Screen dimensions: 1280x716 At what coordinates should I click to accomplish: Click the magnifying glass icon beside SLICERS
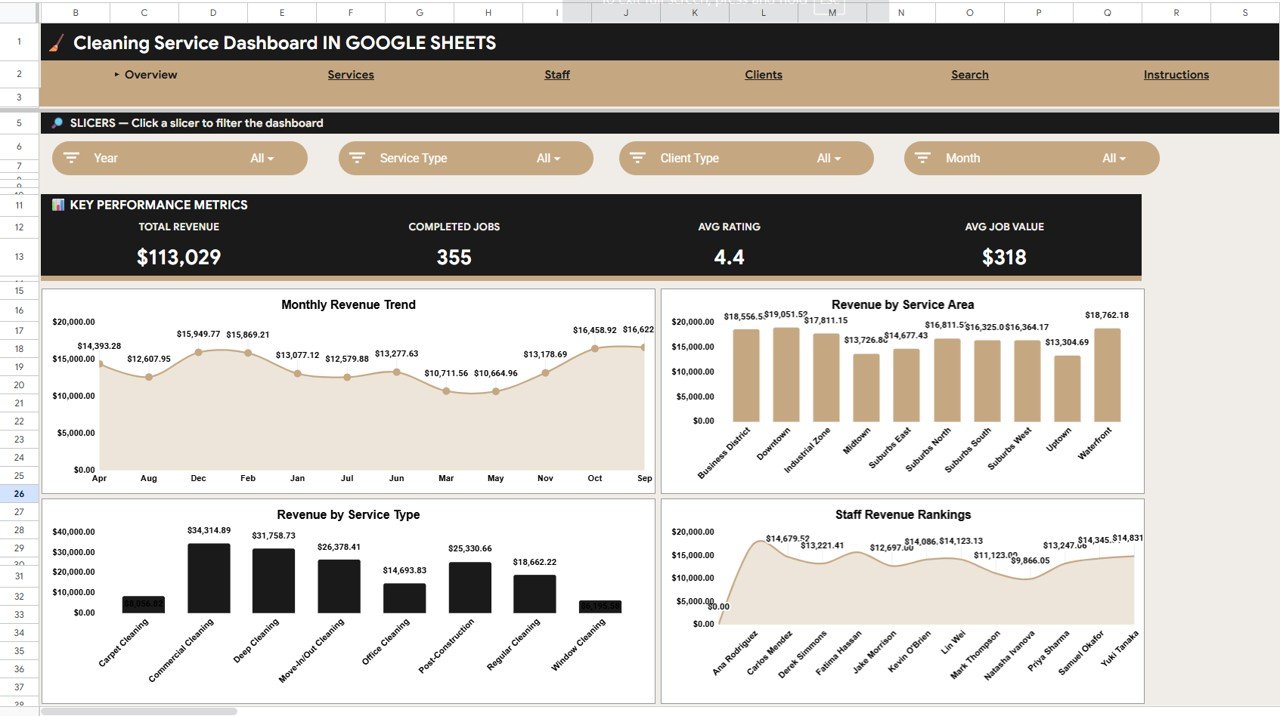(x=57, y=122)
